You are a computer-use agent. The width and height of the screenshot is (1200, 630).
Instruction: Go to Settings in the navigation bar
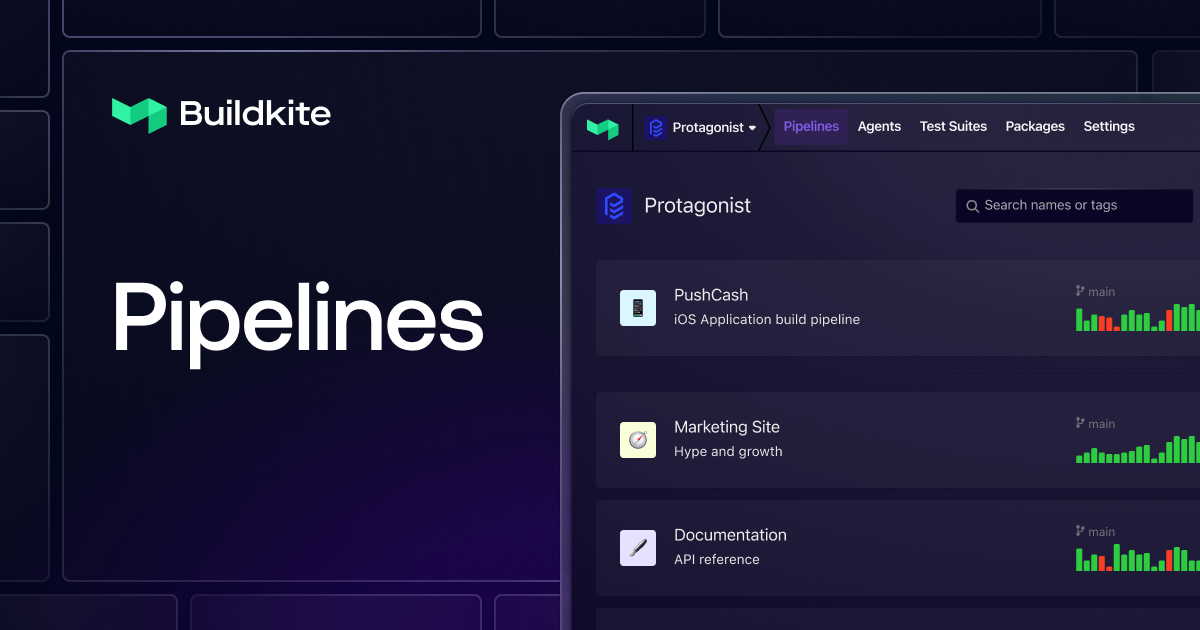point(1109,126)
